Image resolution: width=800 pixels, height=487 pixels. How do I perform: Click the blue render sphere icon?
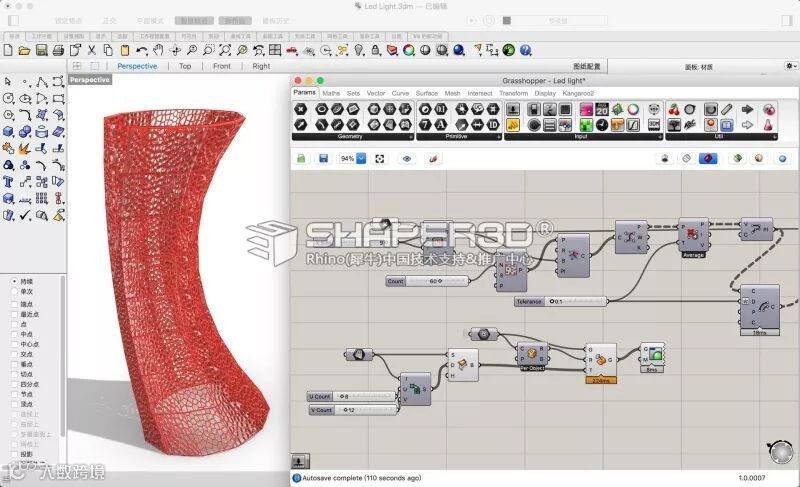click(459, 50)
